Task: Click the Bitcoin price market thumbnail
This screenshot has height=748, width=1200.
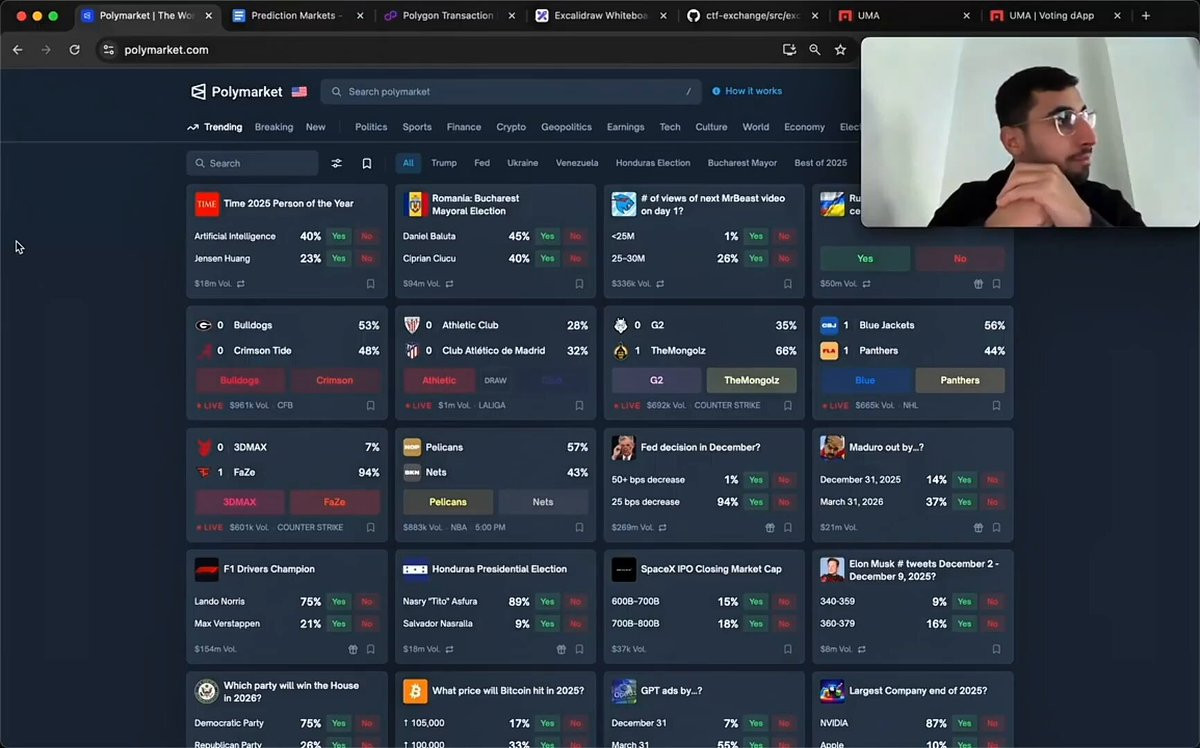Action: pyautogui.click(x=415, y=691)
